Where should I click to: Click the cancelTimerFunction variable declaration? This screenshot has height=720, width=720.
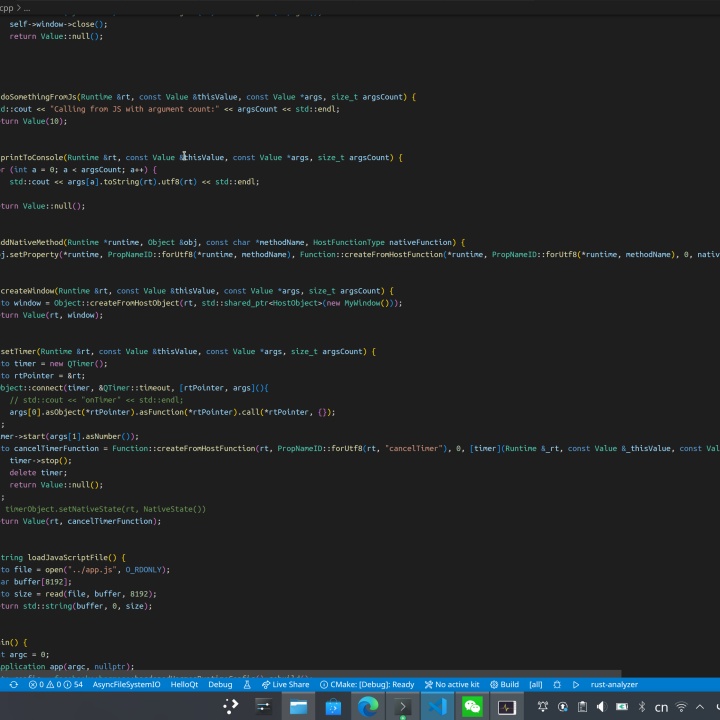[x=56, y=448]
